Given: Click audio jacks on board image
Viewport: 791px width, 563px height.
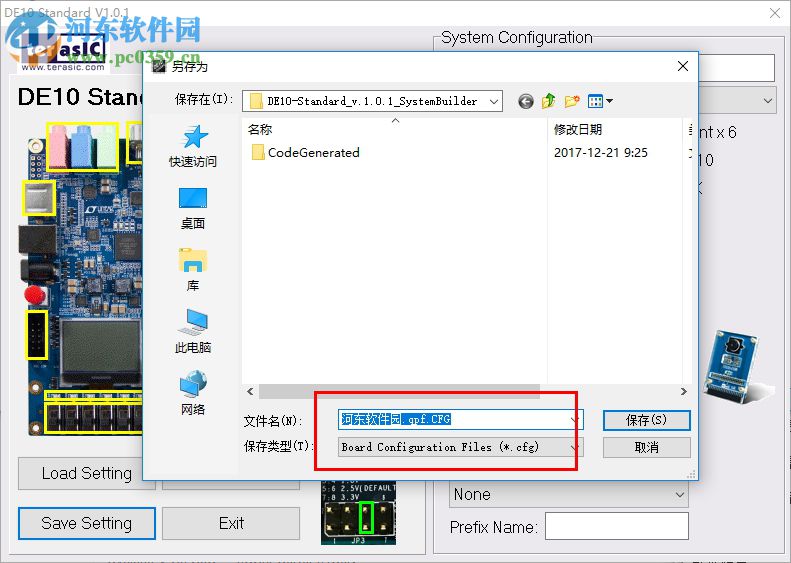Looking at the screenshot, I should (x=83, y=146).
